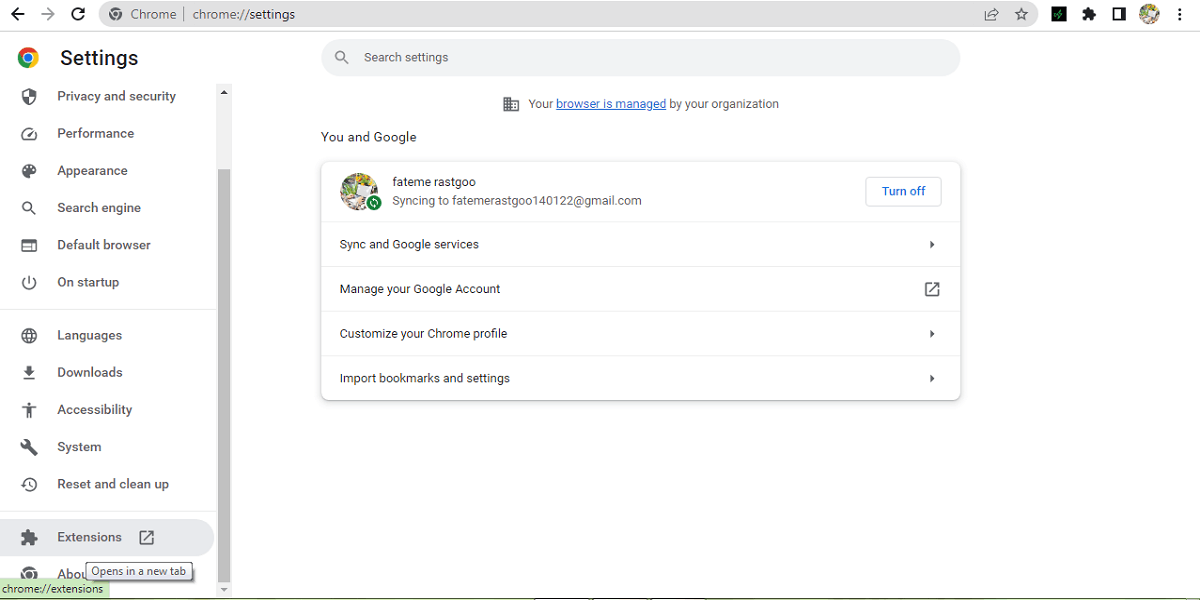The height and width of the screenshot is (600, 1200).
Task: Click the Extensions puzzle icon in sidebar
Action: coord(29,538)
